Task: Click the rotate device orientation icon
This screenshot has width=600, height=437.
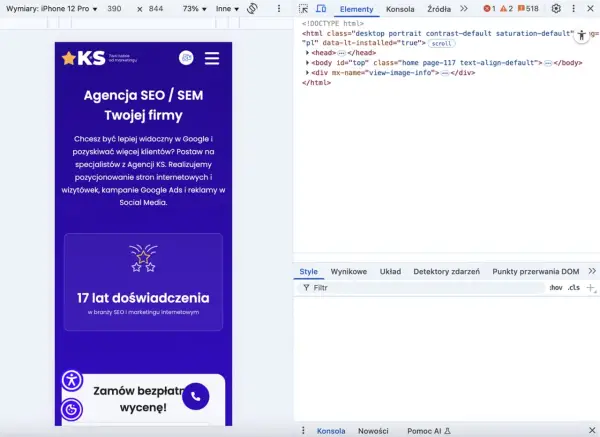Action: tap(252, 8)
